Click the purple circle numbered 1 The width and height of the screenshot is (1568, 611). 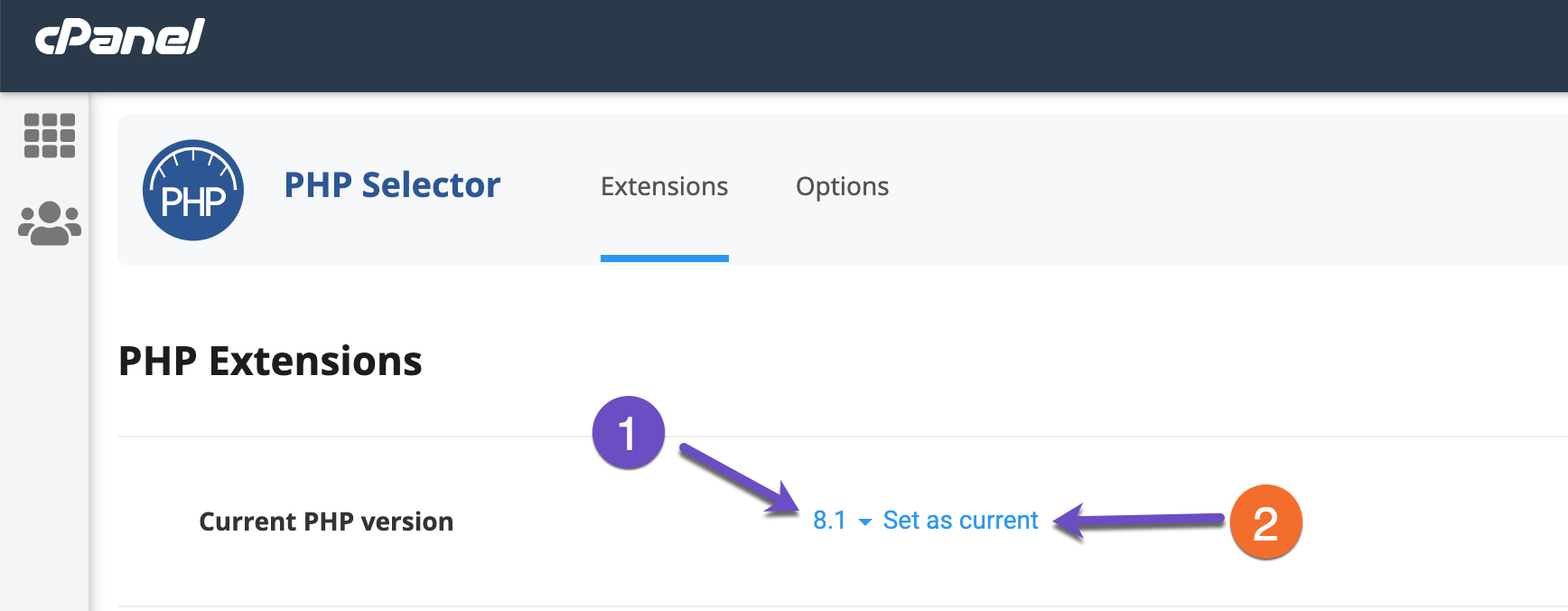point(629,433)
